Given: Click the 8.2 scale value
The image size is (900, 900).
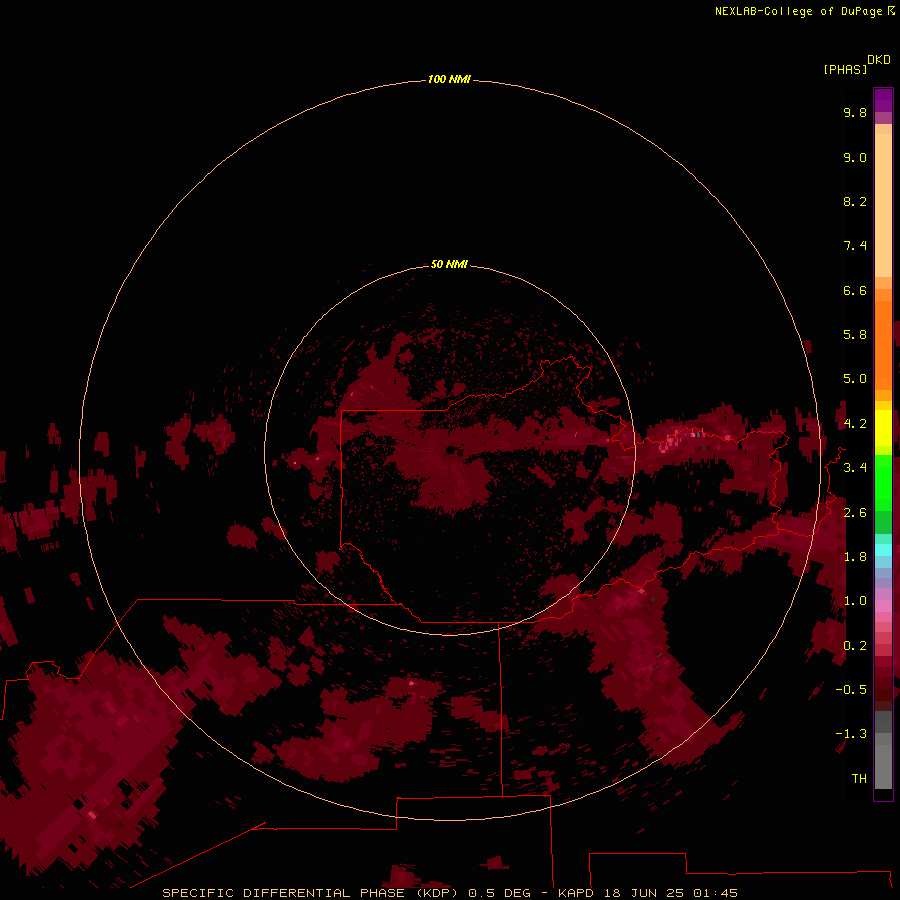Looking at the screenshot, I should pyautogui.click(x=855, y=202).
